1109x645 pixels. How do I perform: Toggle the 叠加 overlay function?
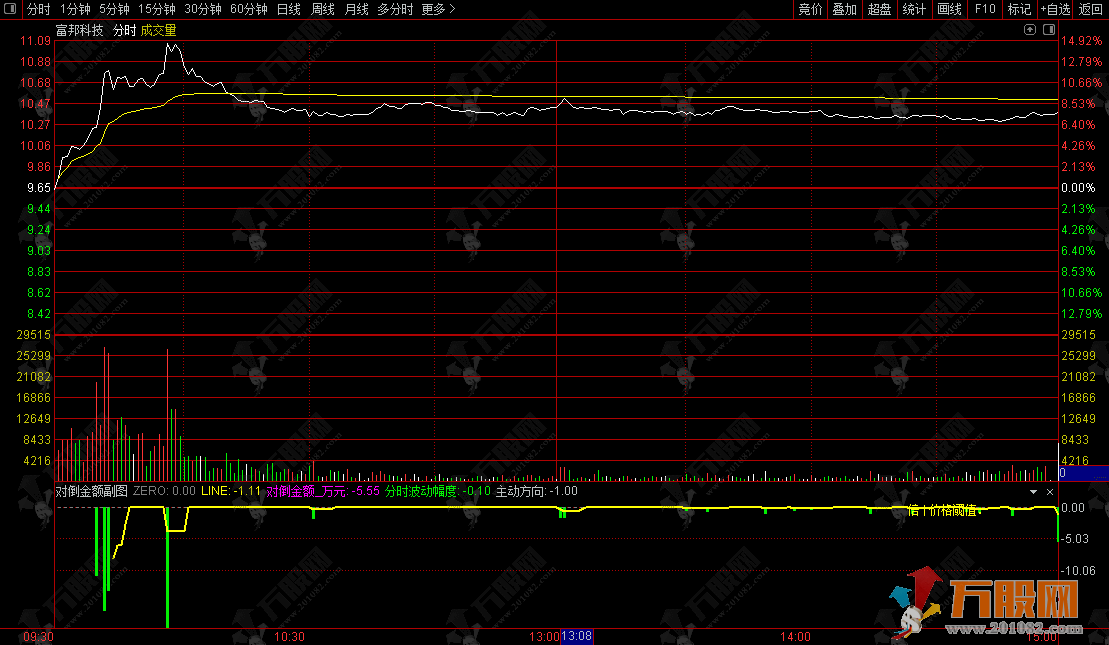[x=845, y=9]
